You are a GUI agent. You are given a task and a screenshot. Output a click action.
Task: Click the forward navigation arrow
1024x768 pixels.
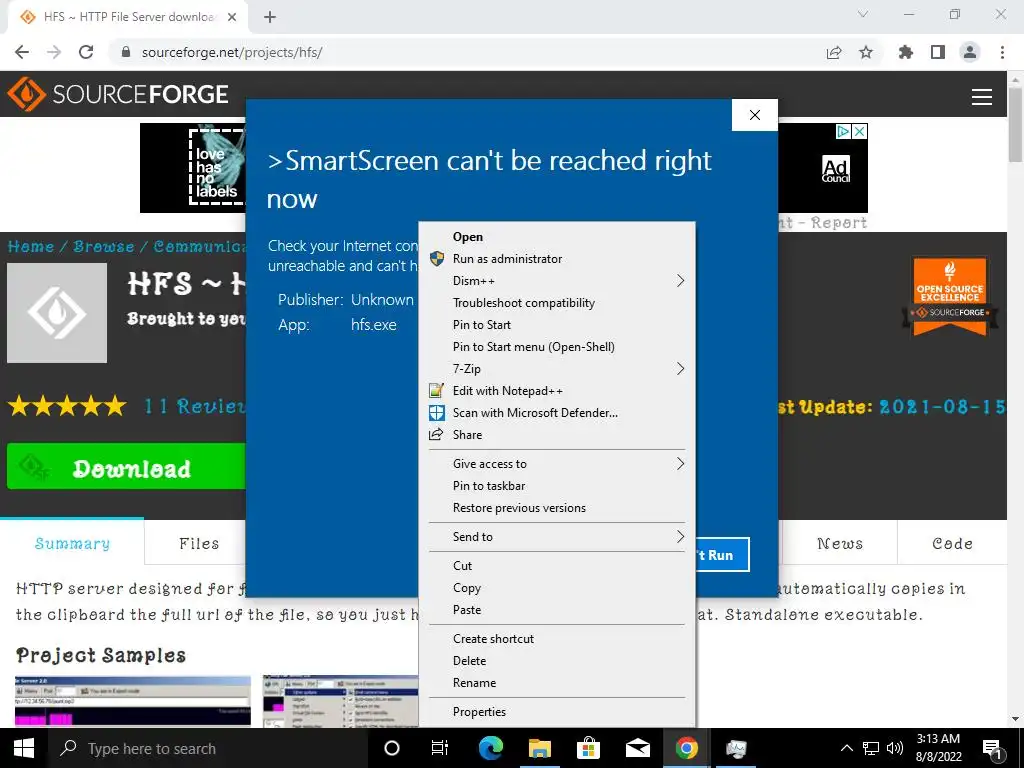point(54,52)
